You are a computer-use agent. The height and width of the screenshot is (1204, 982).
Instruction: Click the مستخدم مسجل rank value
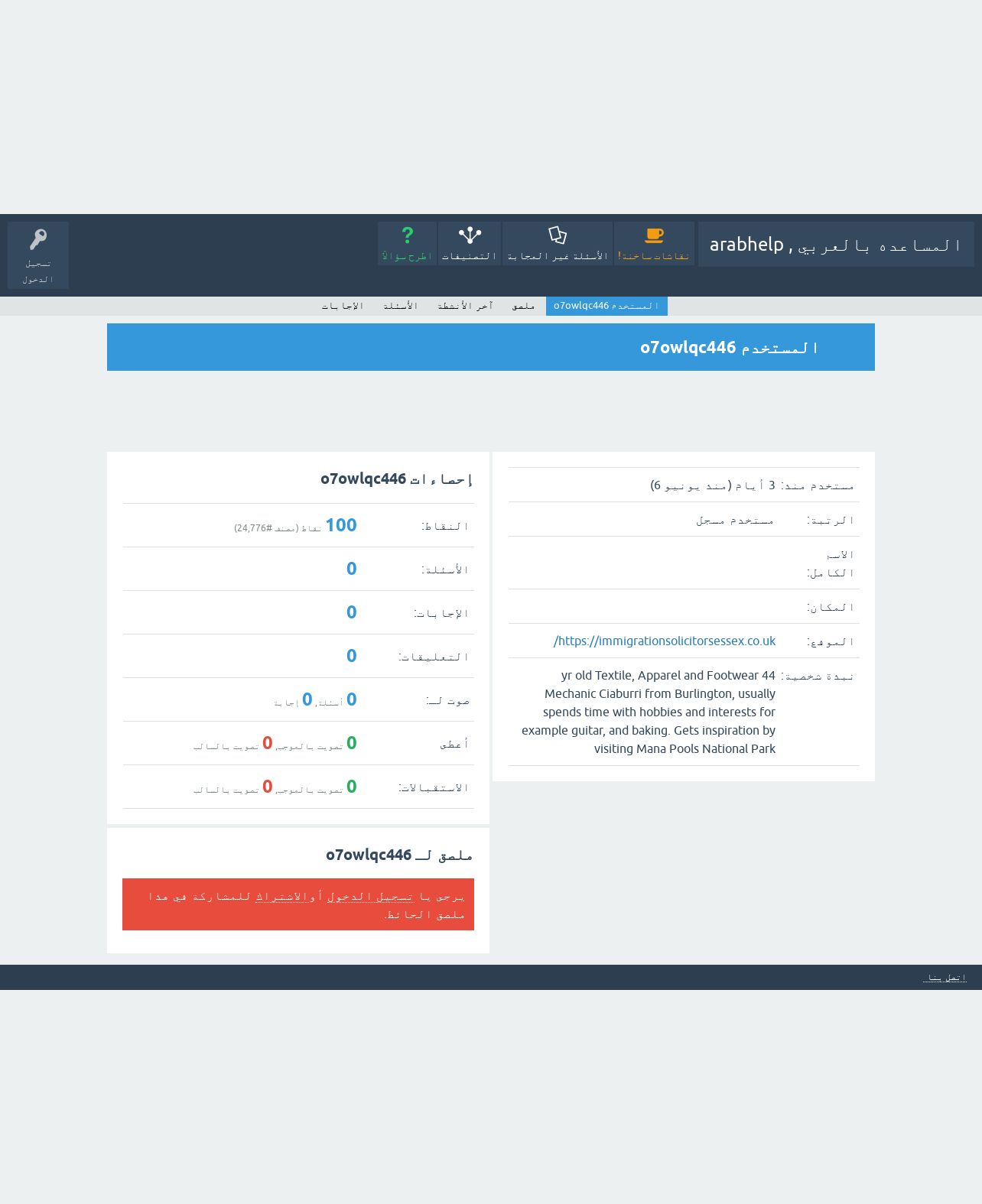(x=735, y=520)
